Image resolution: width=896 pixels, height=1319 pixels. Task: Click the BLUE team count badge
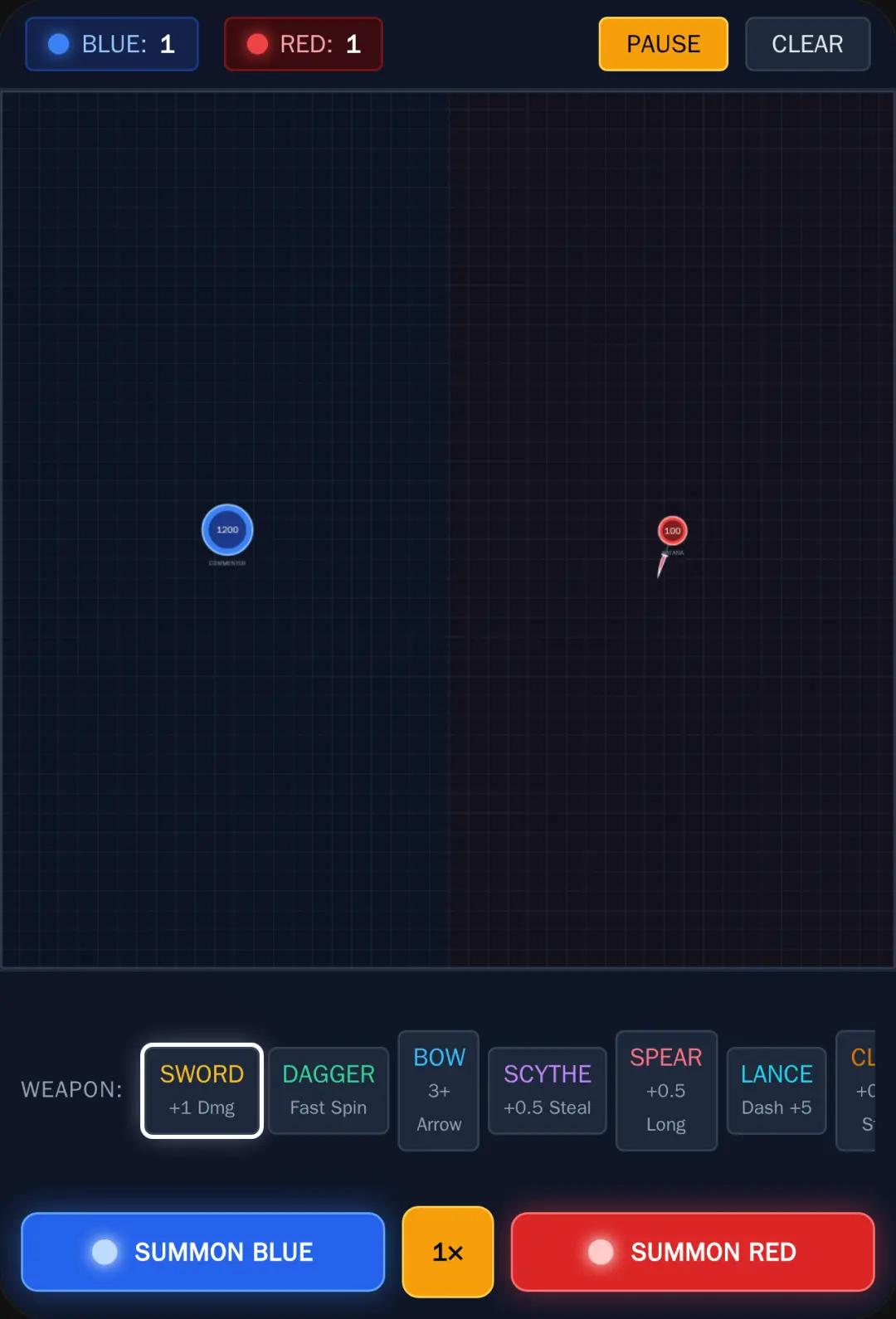[112, 44]
